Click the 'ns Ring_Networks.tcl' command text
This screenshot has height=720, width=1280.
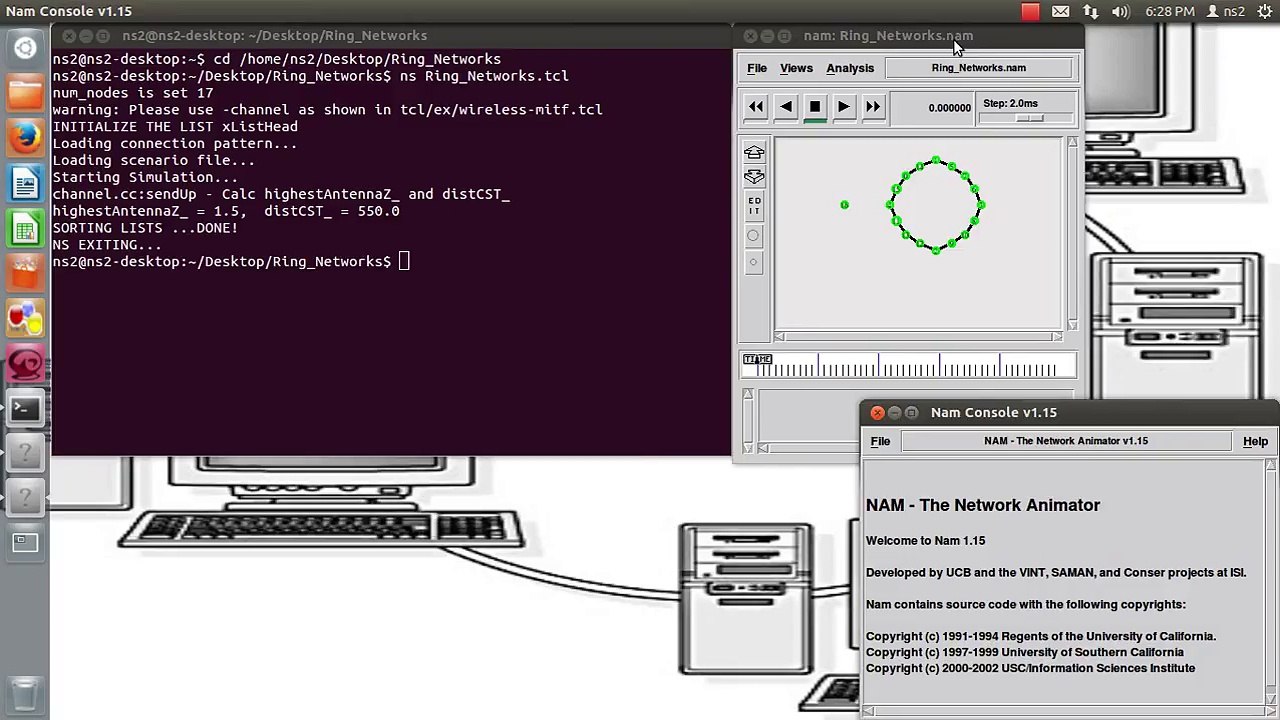click(x=484, y=76)
